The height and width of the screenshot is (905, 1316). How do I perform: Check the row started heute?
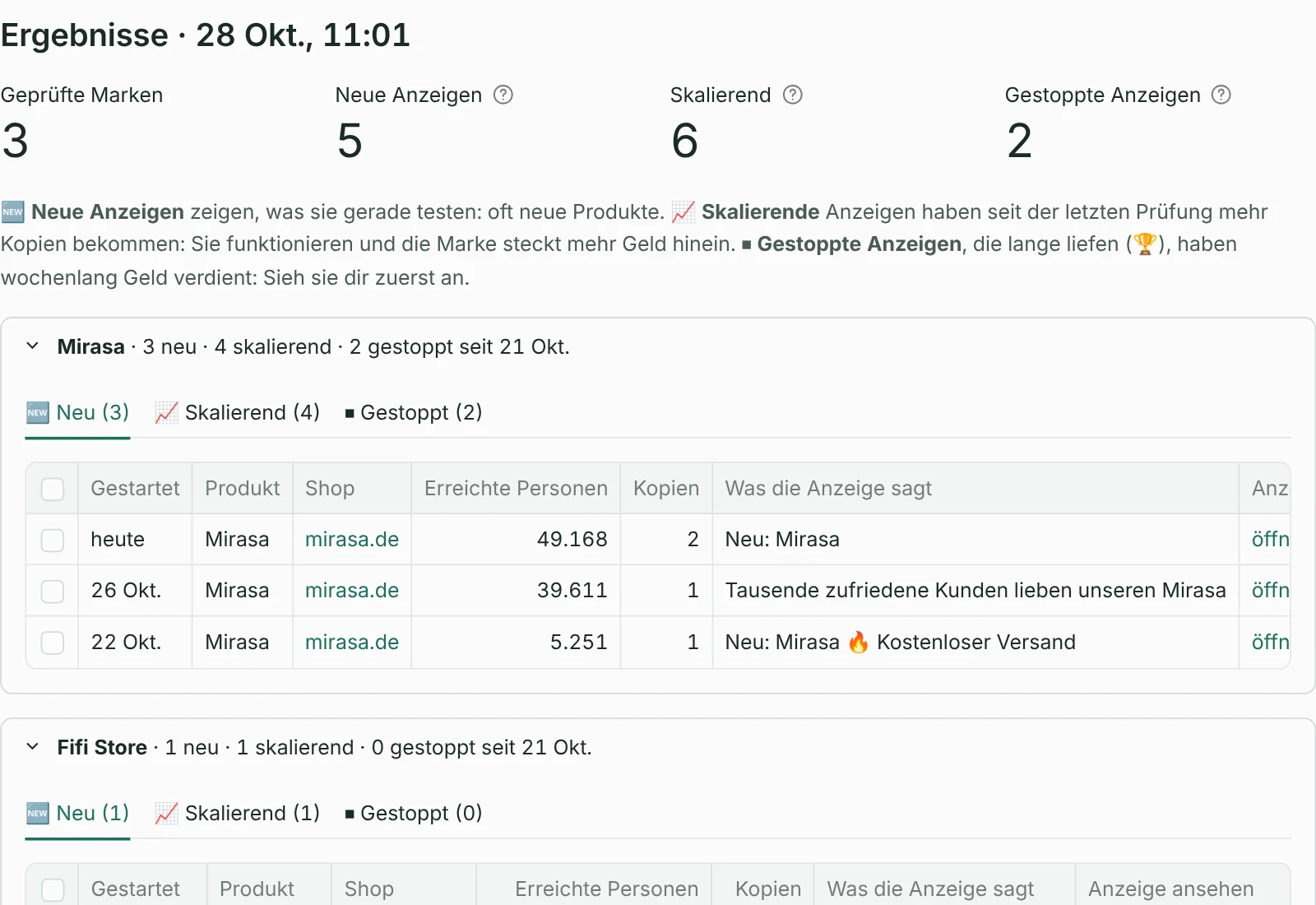coord(53,540)
